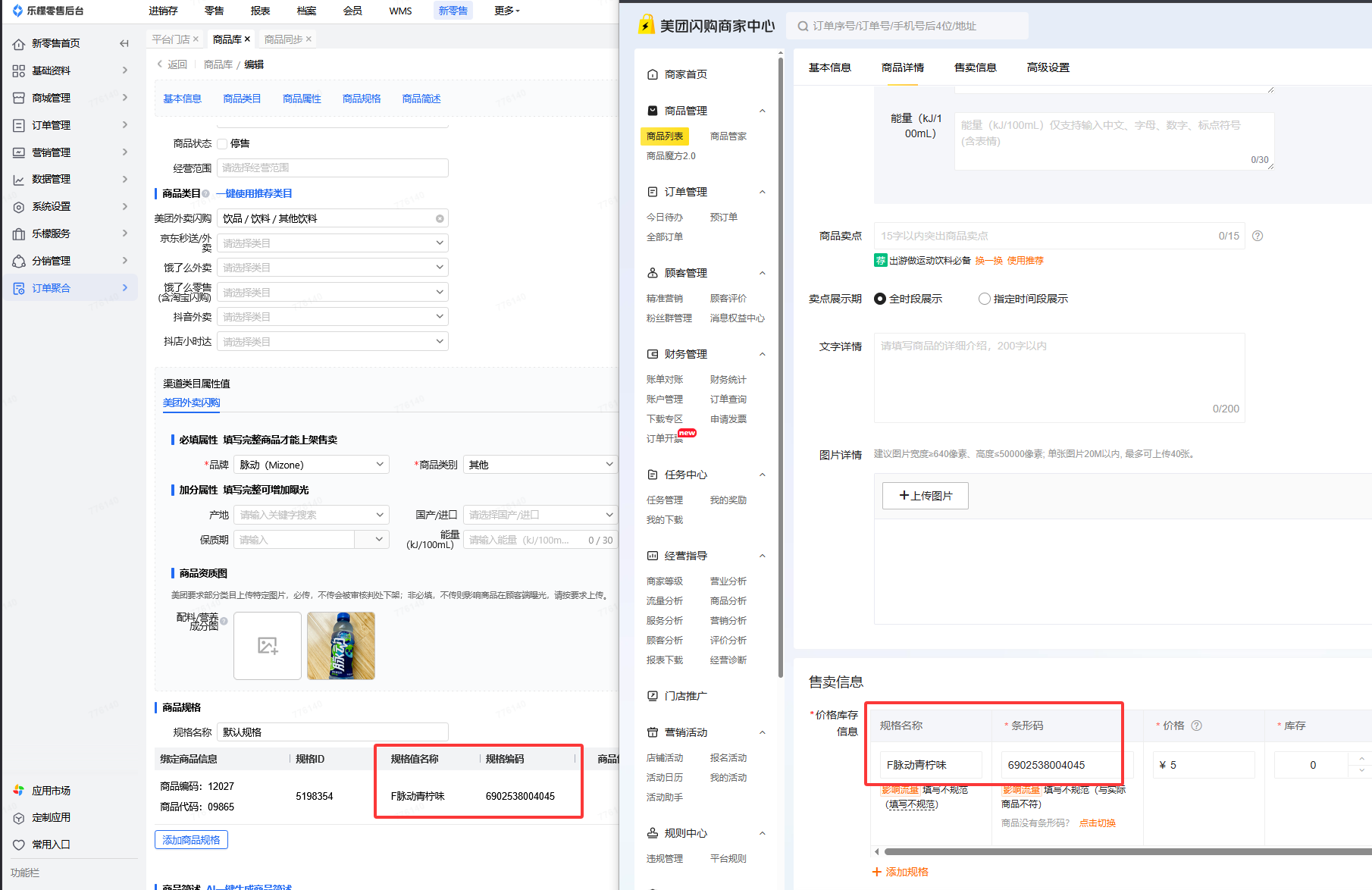Collapse the left sidebar arrow icon
Viewport: 1372px width, 890px height.
[x=124, y=43]
